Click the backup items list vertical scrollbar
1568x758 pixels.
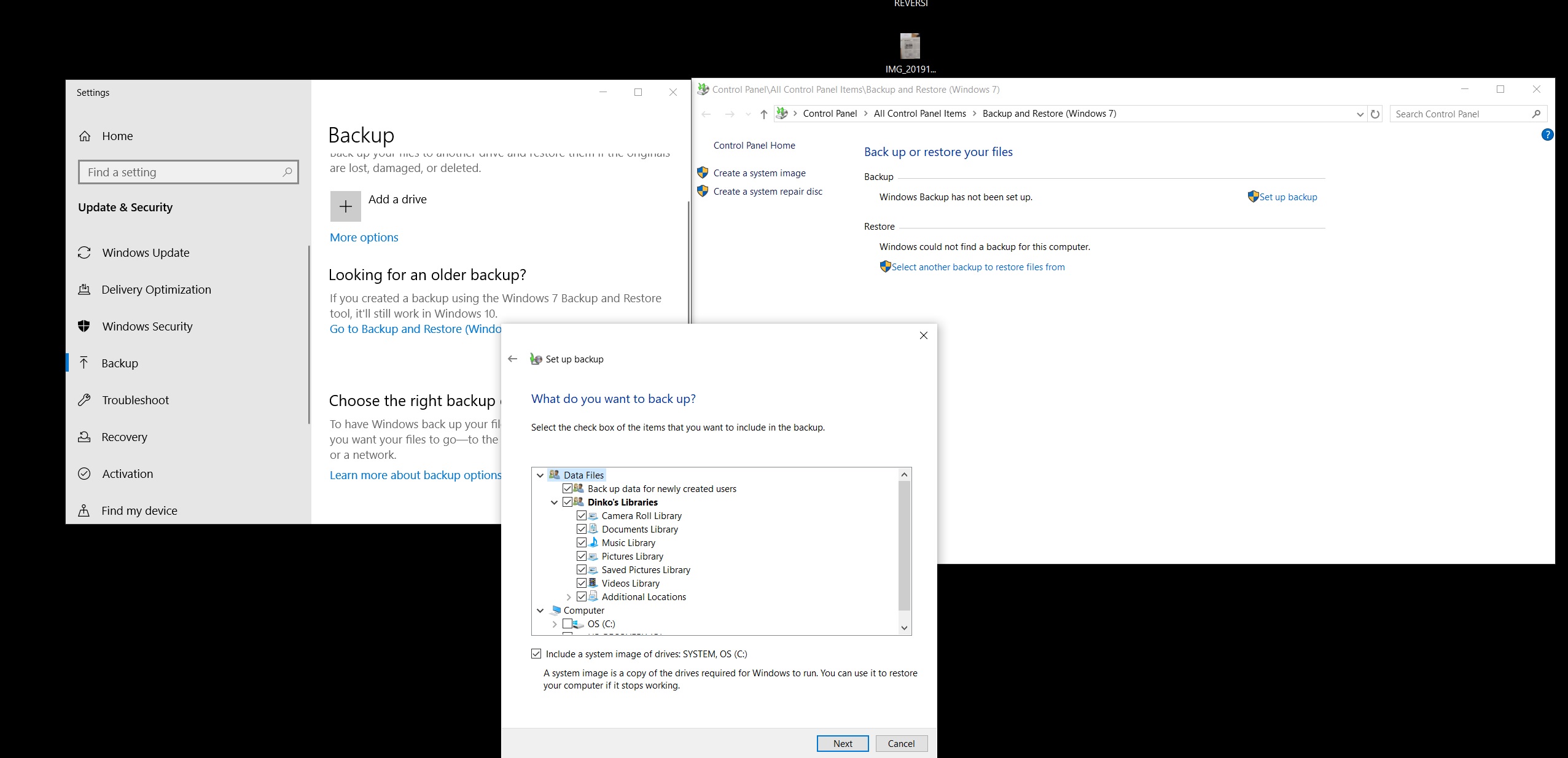pos(903,547)
